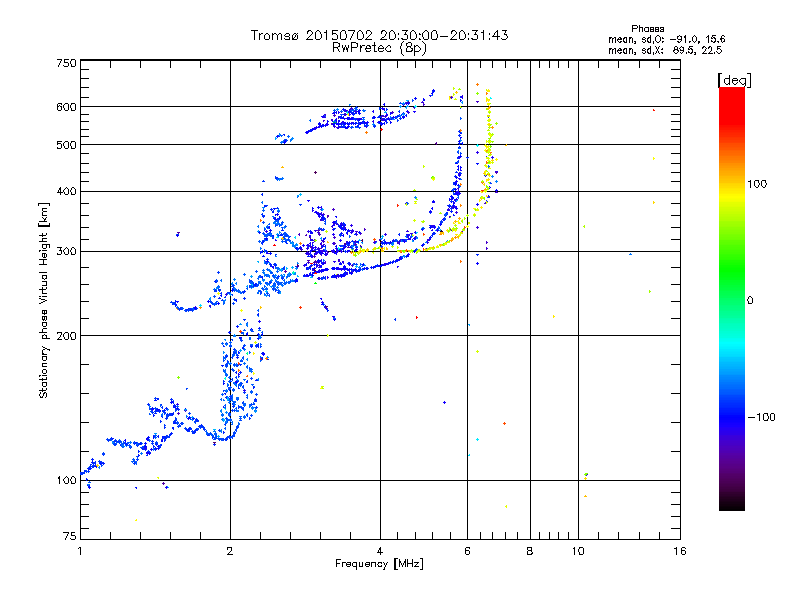Image resolution: width=800 pixels, height=600 pixels.
Task: Click the colorbar tick label '-100'
Action: coord(761,416)
